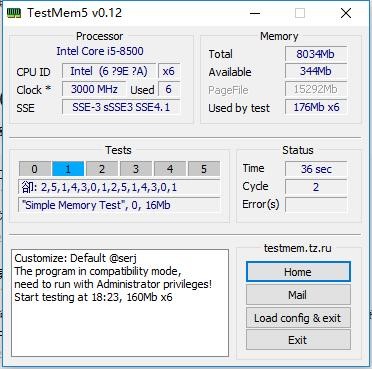This screenshot has width=372, height=369.
Task: Click the Mail button
Action: (298, 295)
